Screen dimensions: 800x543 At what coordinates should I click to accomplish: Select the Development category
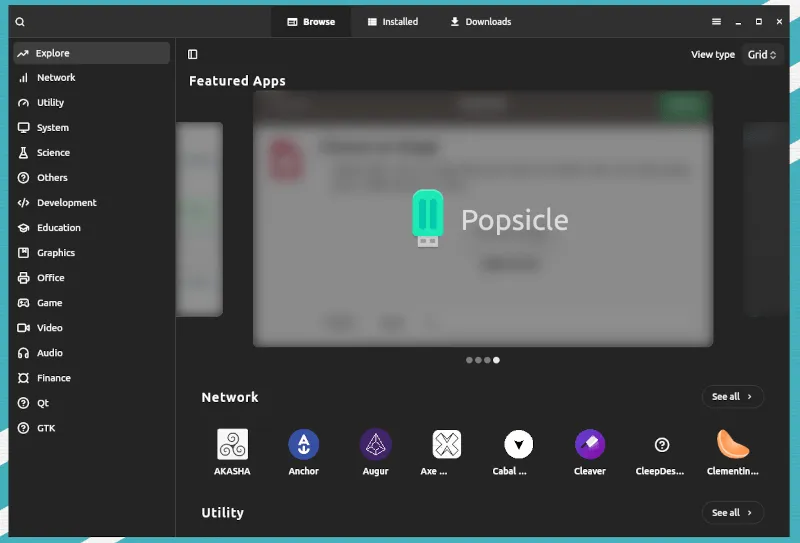click(x=66, y=203)
